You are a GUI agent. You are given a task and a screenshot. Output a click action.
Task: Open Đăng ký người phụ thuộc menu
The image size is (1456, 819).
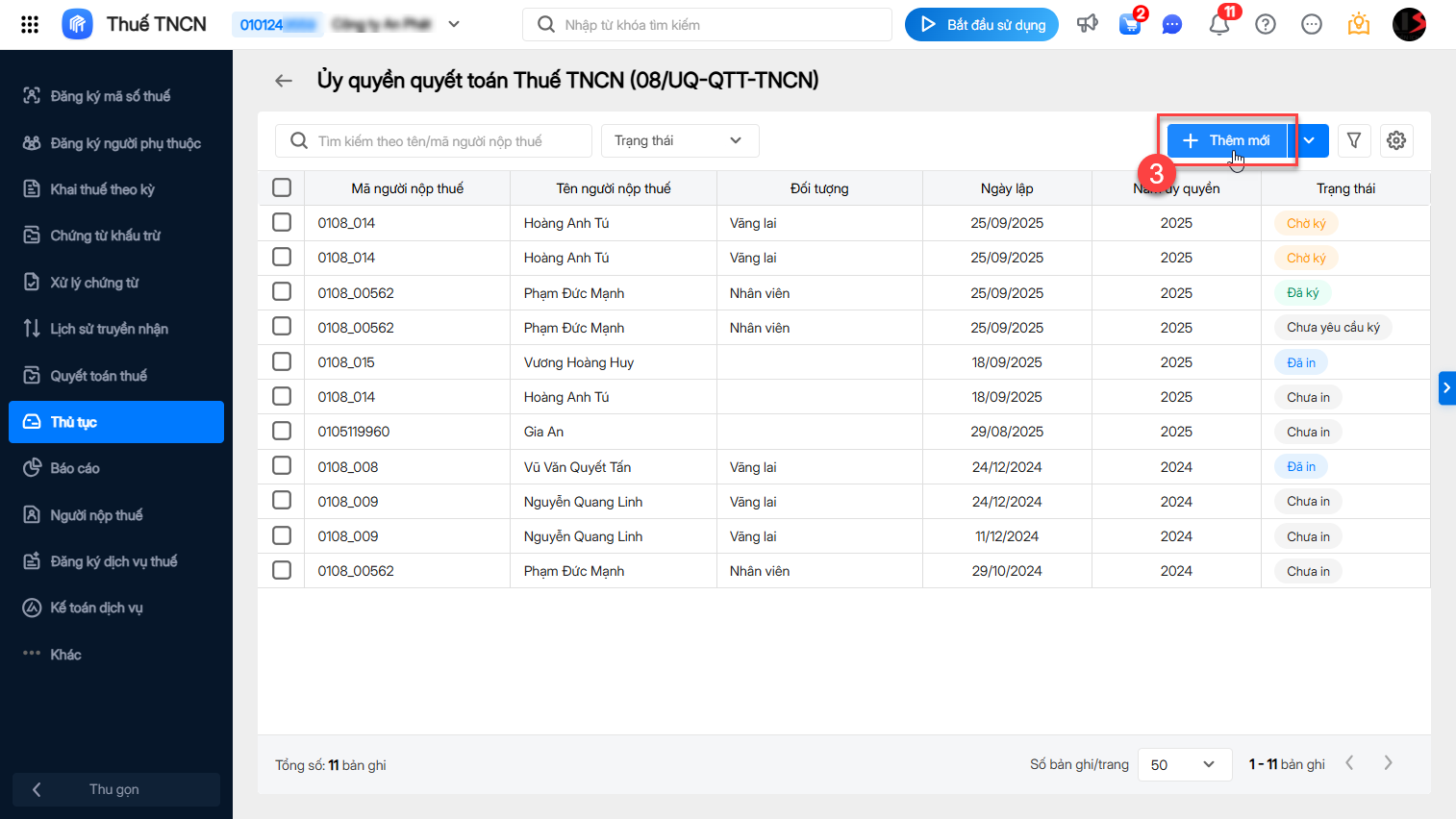tap(116, 143)
